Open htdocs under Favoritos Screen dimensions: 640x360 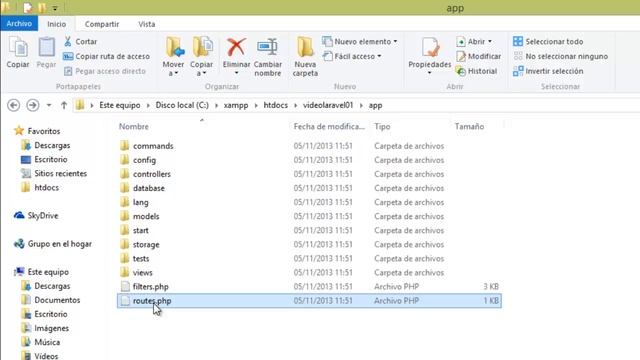[47, 188]
